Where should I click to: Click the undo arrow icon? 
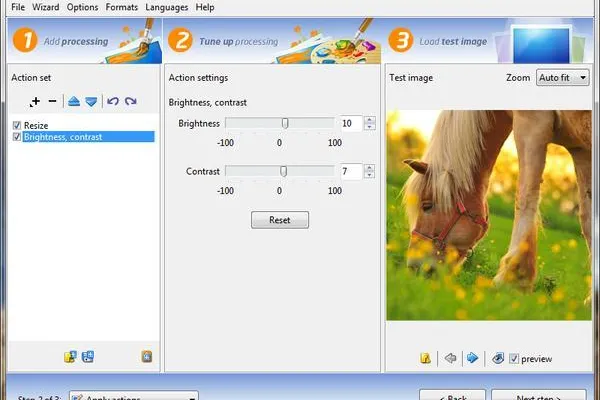pyautogui.click(x=112, y=101)
